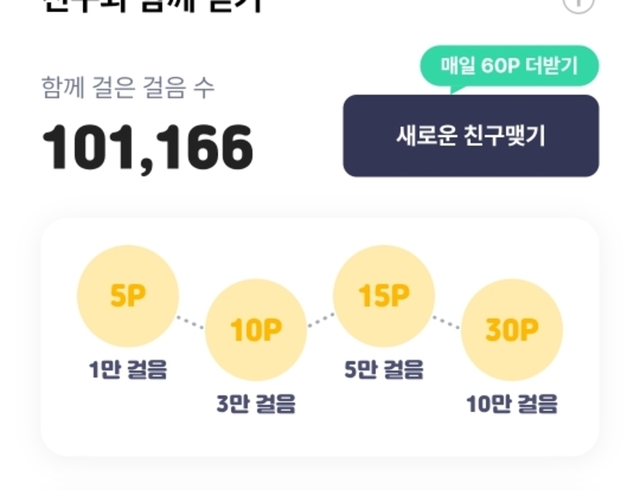Tap the 1만 걸음 milestone label
This screenshot has width=640, height=490.
tap(128, 370)
